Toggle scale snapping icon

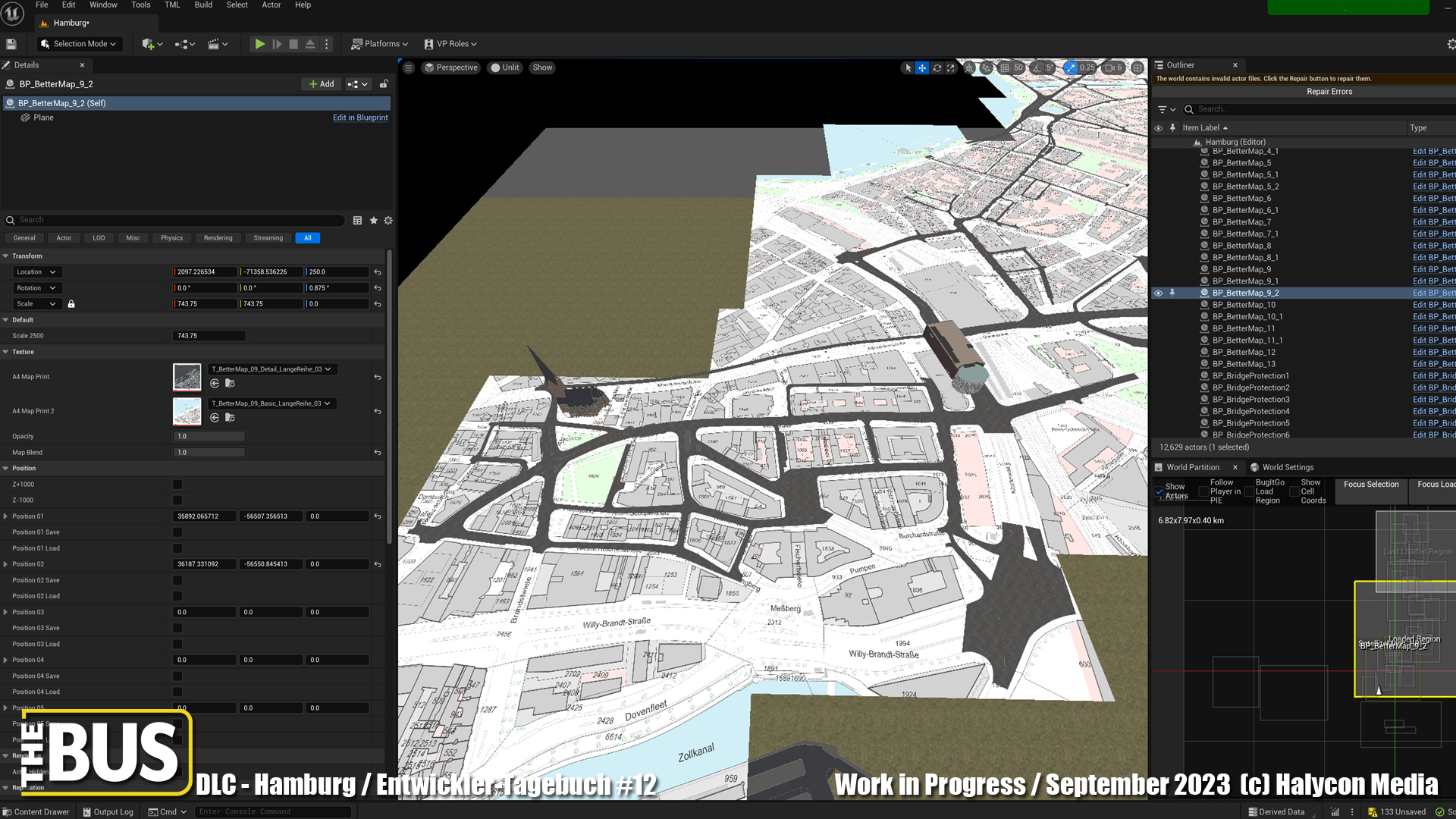[1070, 68]
